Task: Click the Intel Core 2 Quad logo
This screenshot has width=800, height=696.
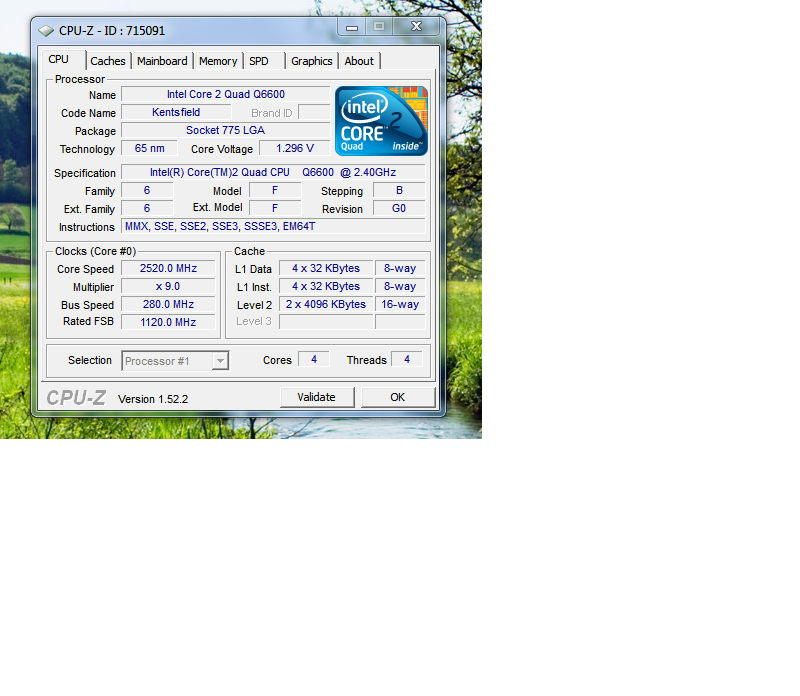Action: pyautogui.click(x=381, y=121)
